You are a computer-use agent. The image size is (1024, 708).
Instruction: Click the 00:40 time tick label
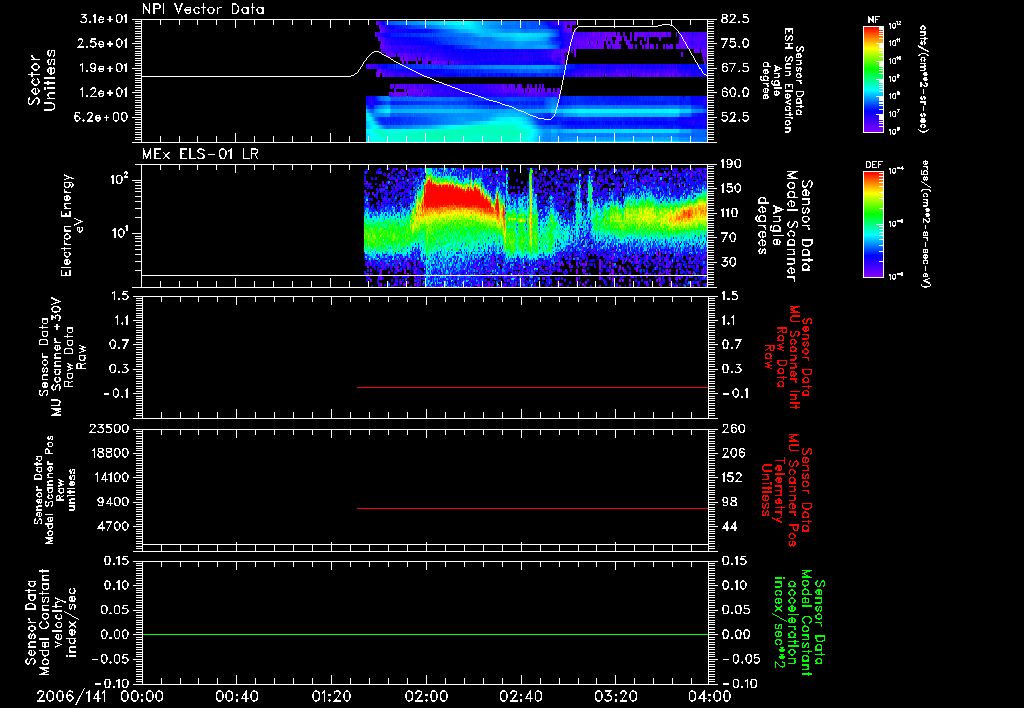point(236,696)
